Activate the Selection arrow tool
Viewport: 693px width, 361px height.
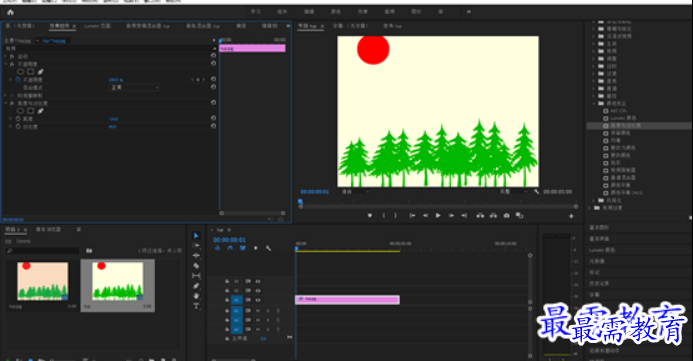coord(196,236)
